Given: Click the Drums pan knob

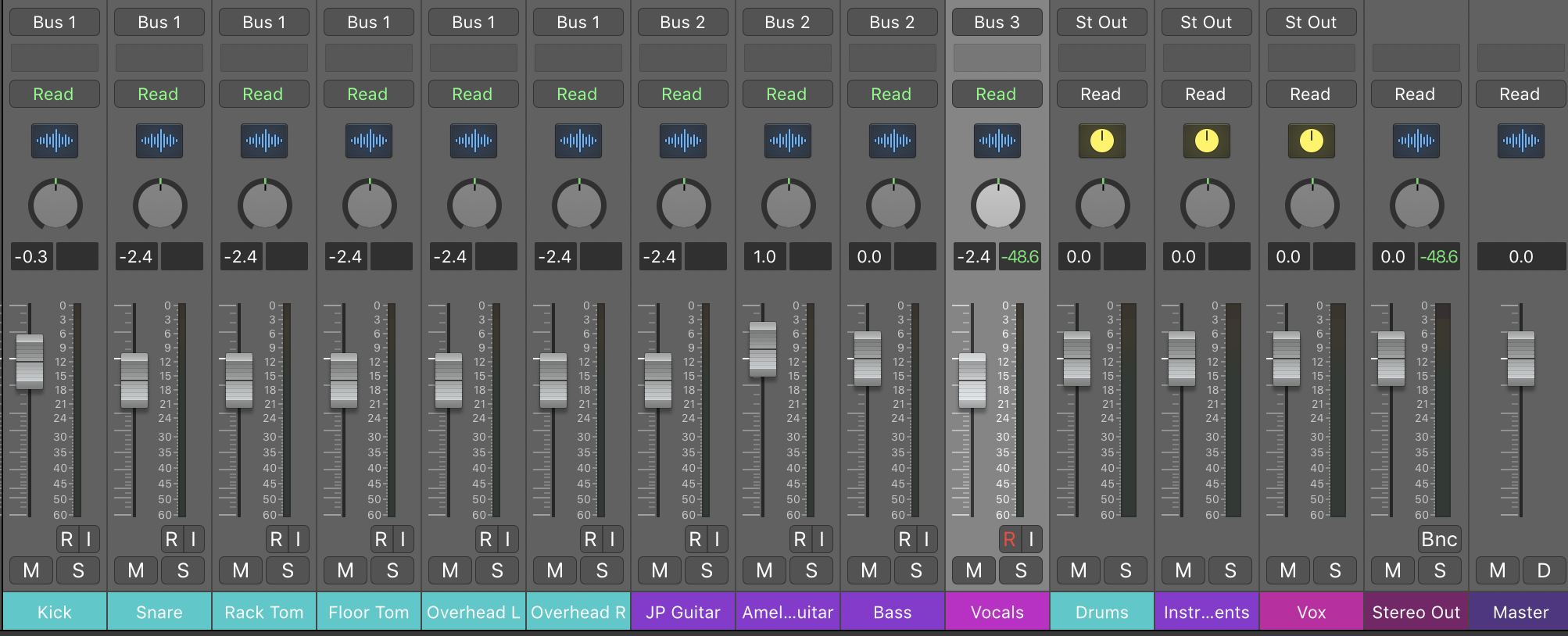Looking at the screenshot, I should 1103,205.
